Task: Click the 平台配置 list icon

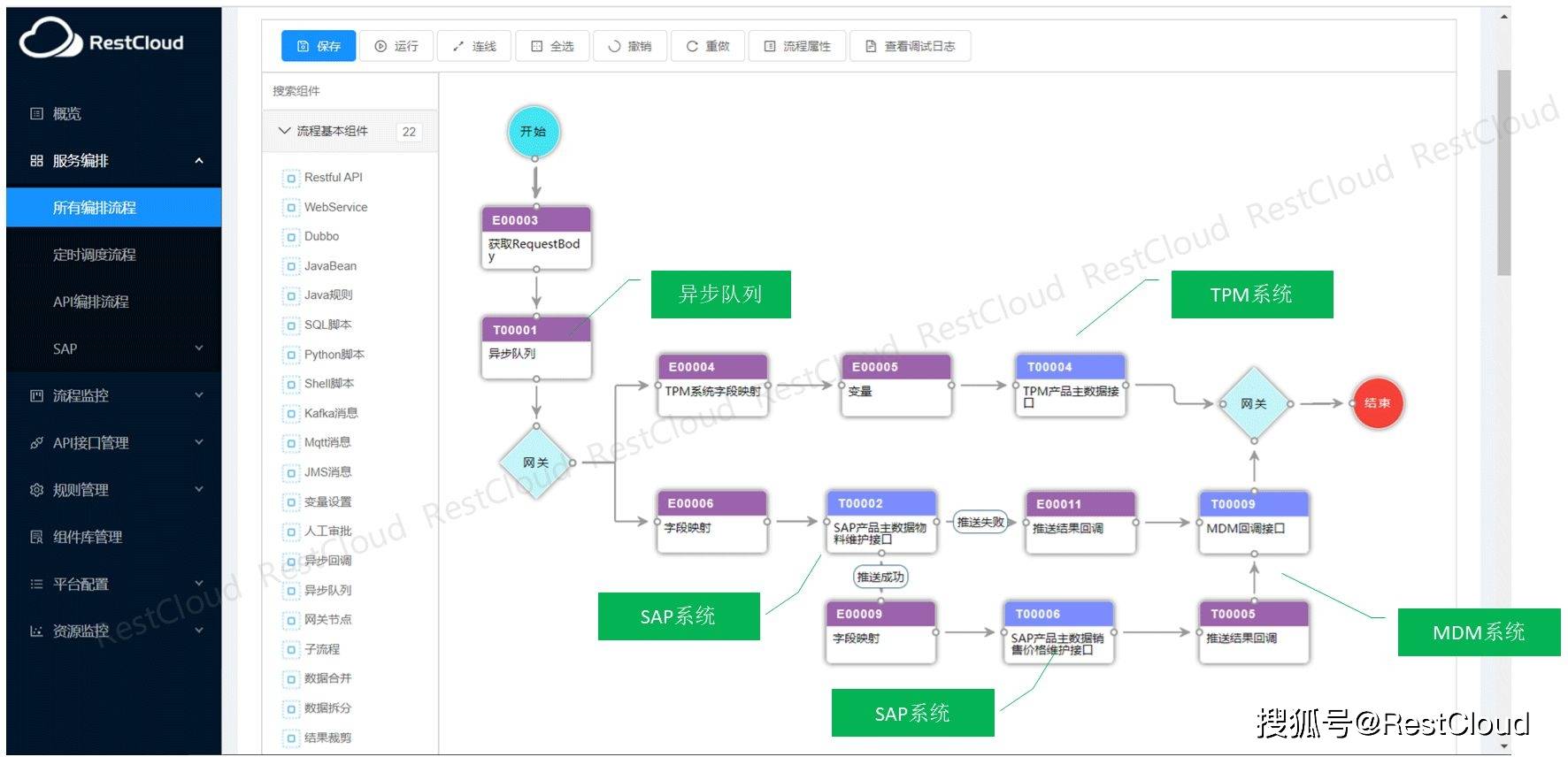Action: (x=36, y=584)
